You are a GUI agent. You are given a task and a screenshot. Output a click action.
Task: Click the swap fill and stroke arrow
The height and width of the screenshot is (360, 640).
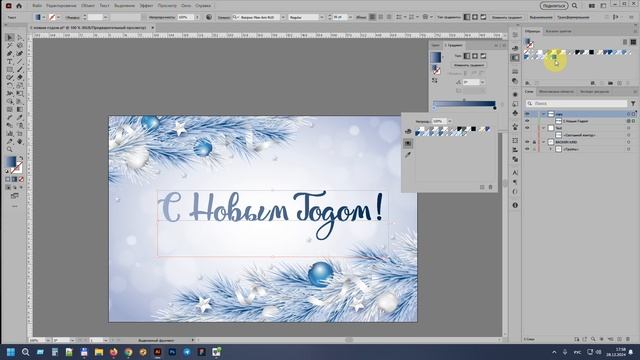20,158
